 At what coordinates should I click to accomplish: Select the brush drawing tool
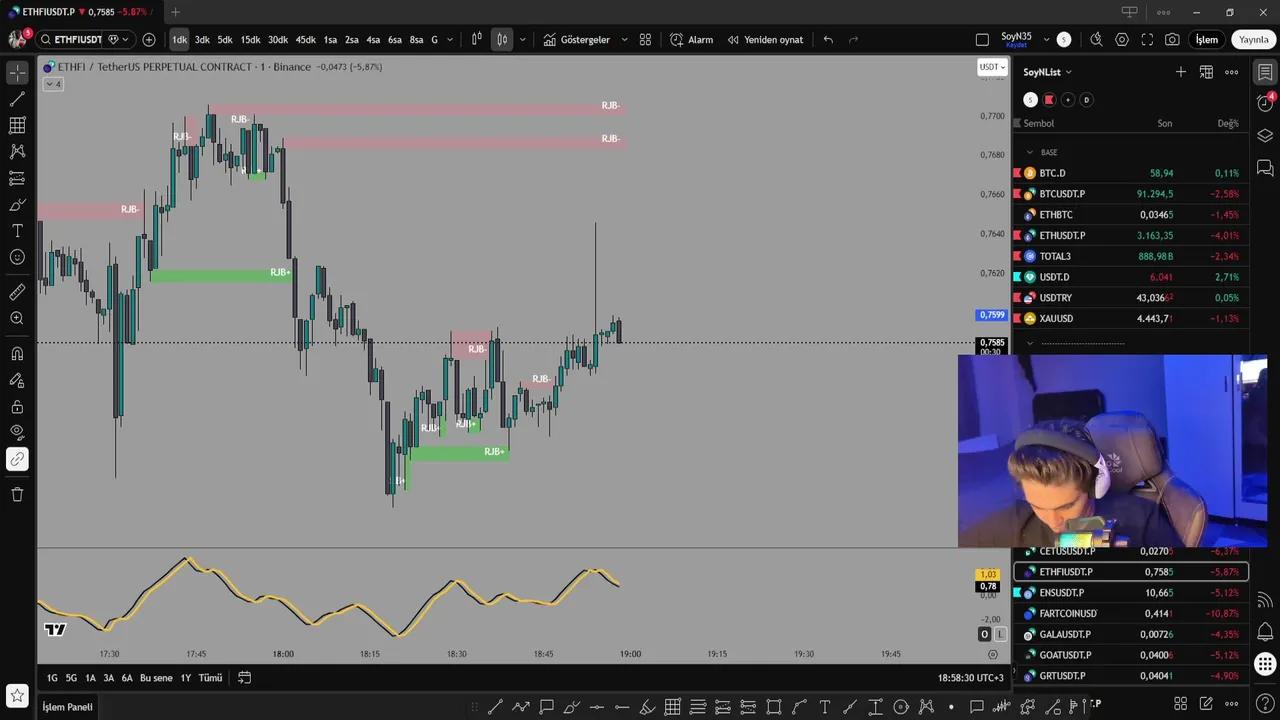point(17,204)
